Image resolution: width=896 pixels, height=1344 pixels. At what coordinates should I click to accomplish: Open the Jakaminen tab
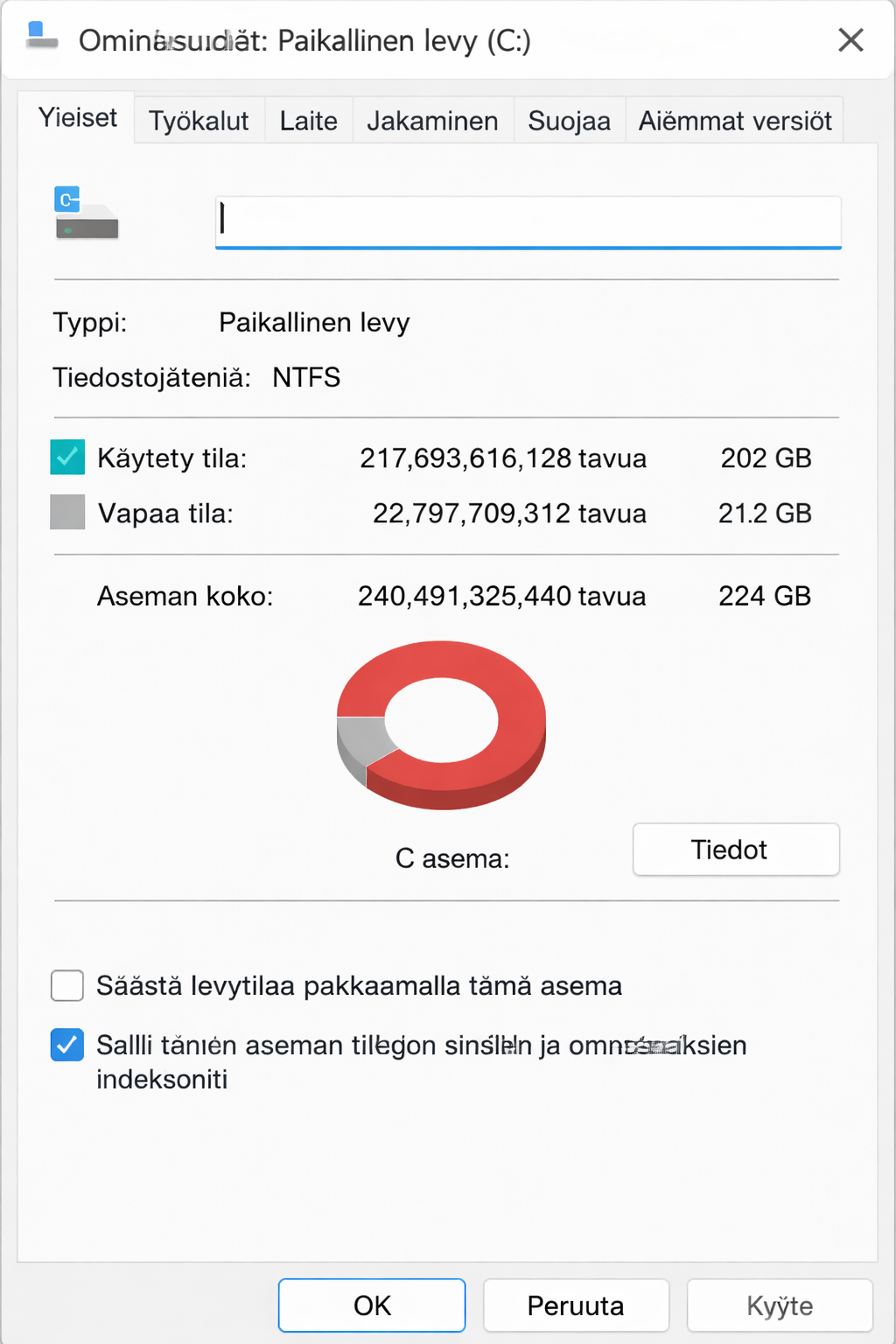click(x=432, y=121)
